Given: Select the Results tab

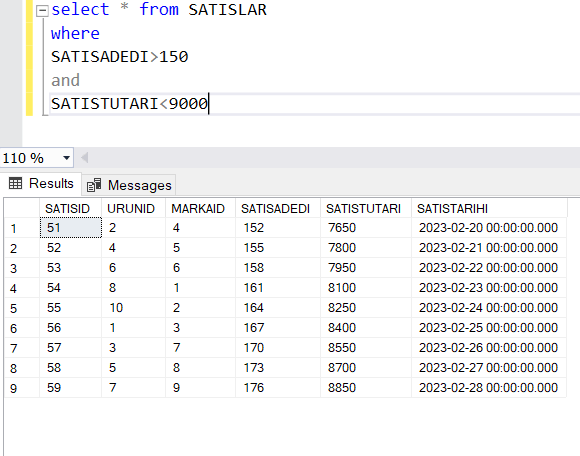Looking at the screenshot, I should pos(41,183).
